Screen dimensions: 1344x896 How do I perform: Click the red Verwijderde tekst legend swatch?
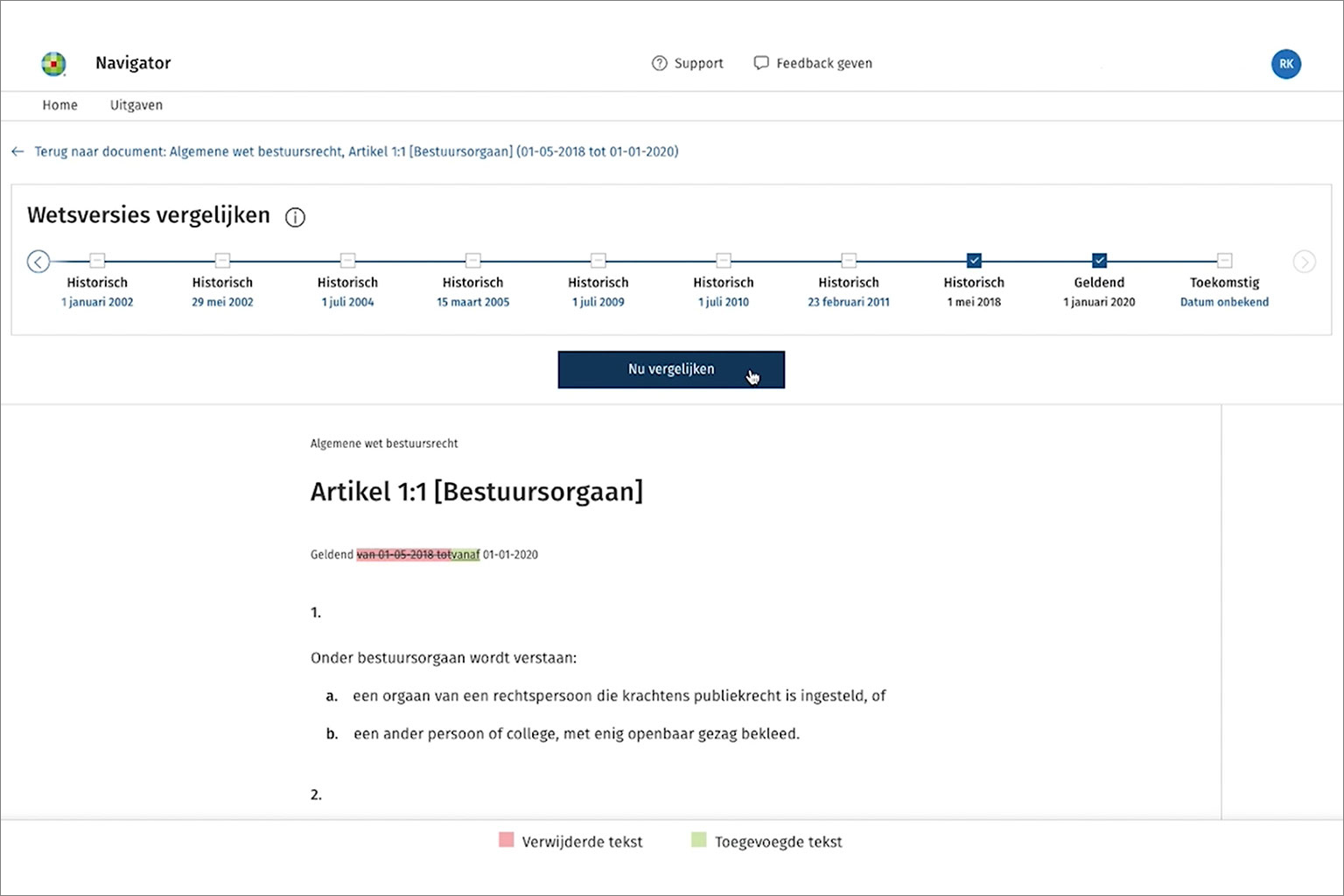point(506,840)
